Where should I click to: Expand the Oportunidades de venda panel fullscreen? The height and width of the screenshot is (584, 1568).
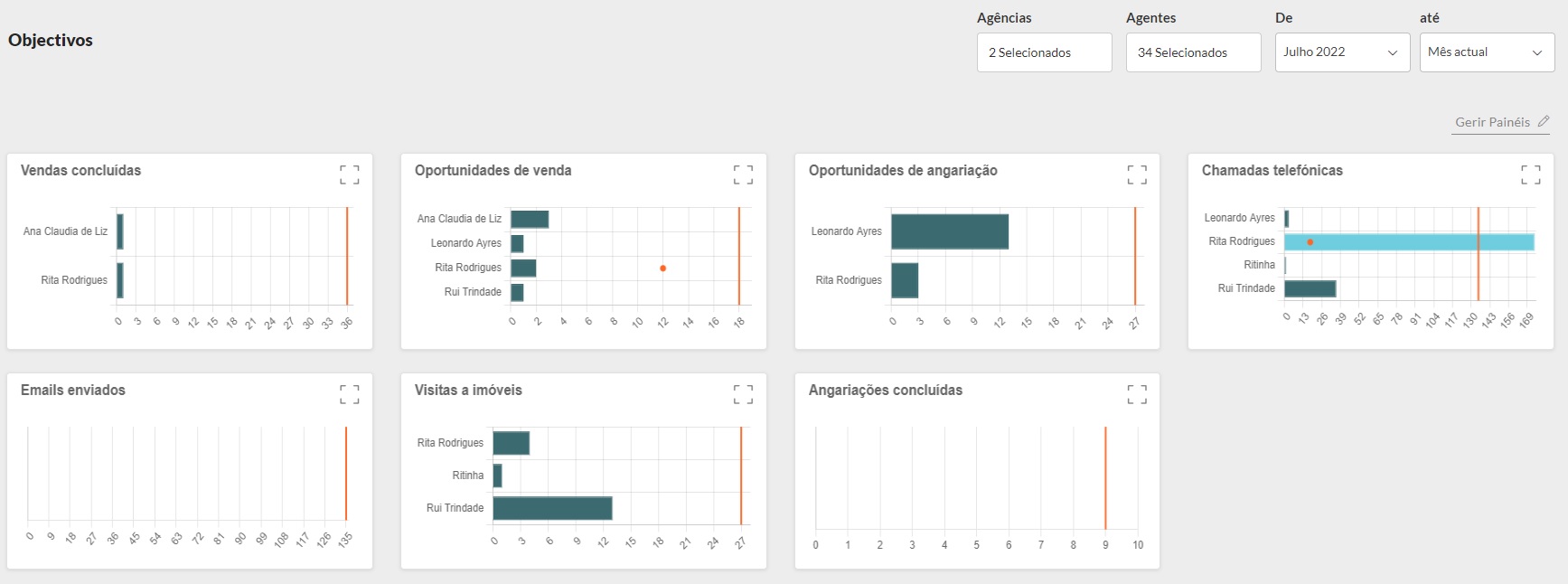743,174
